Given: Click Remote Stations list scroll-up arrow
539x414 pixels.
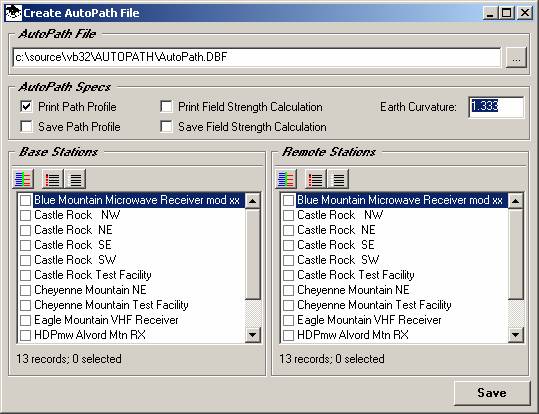Looking at the screenshot, I should click(x=516, y=201).
